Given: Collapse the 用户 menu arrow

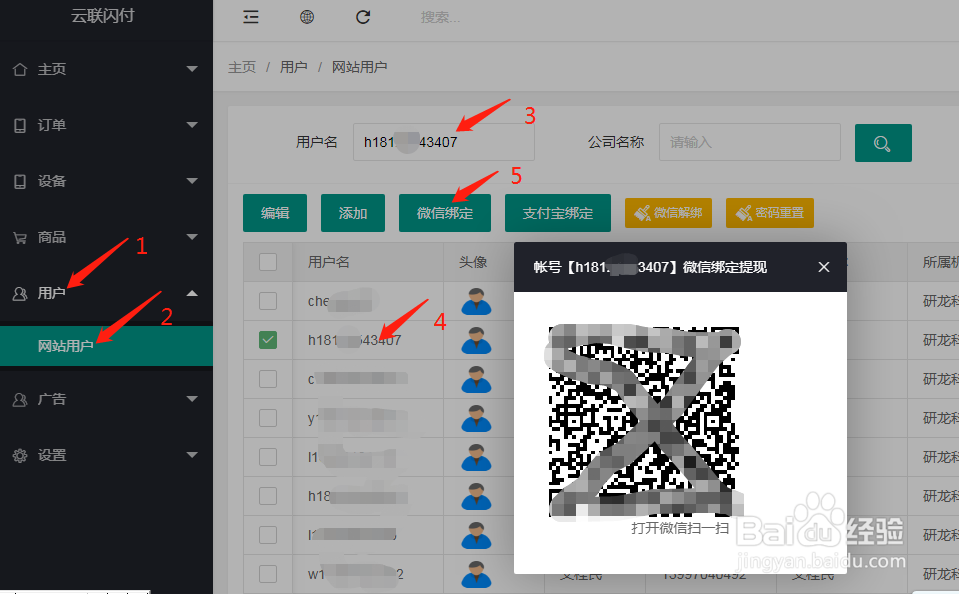Looking at the screenshot, I should pos(192,293).
